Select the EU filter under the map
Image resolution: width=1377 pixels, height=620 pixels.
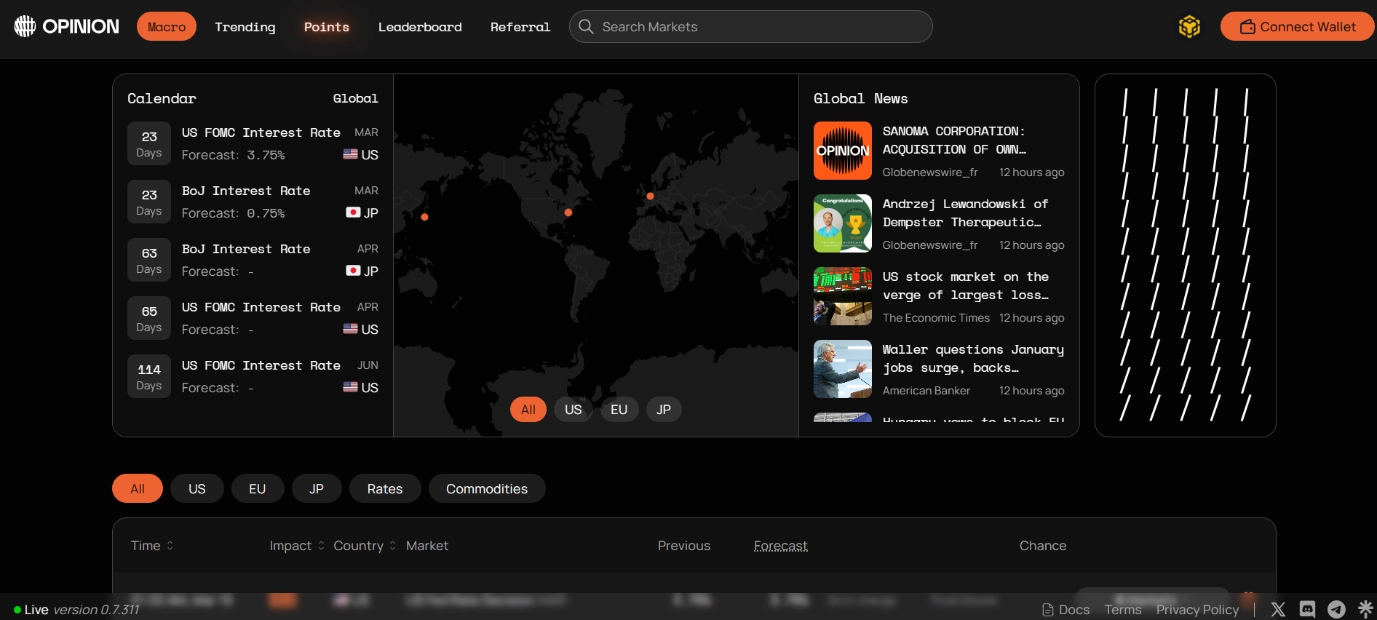tap(619, 409)
